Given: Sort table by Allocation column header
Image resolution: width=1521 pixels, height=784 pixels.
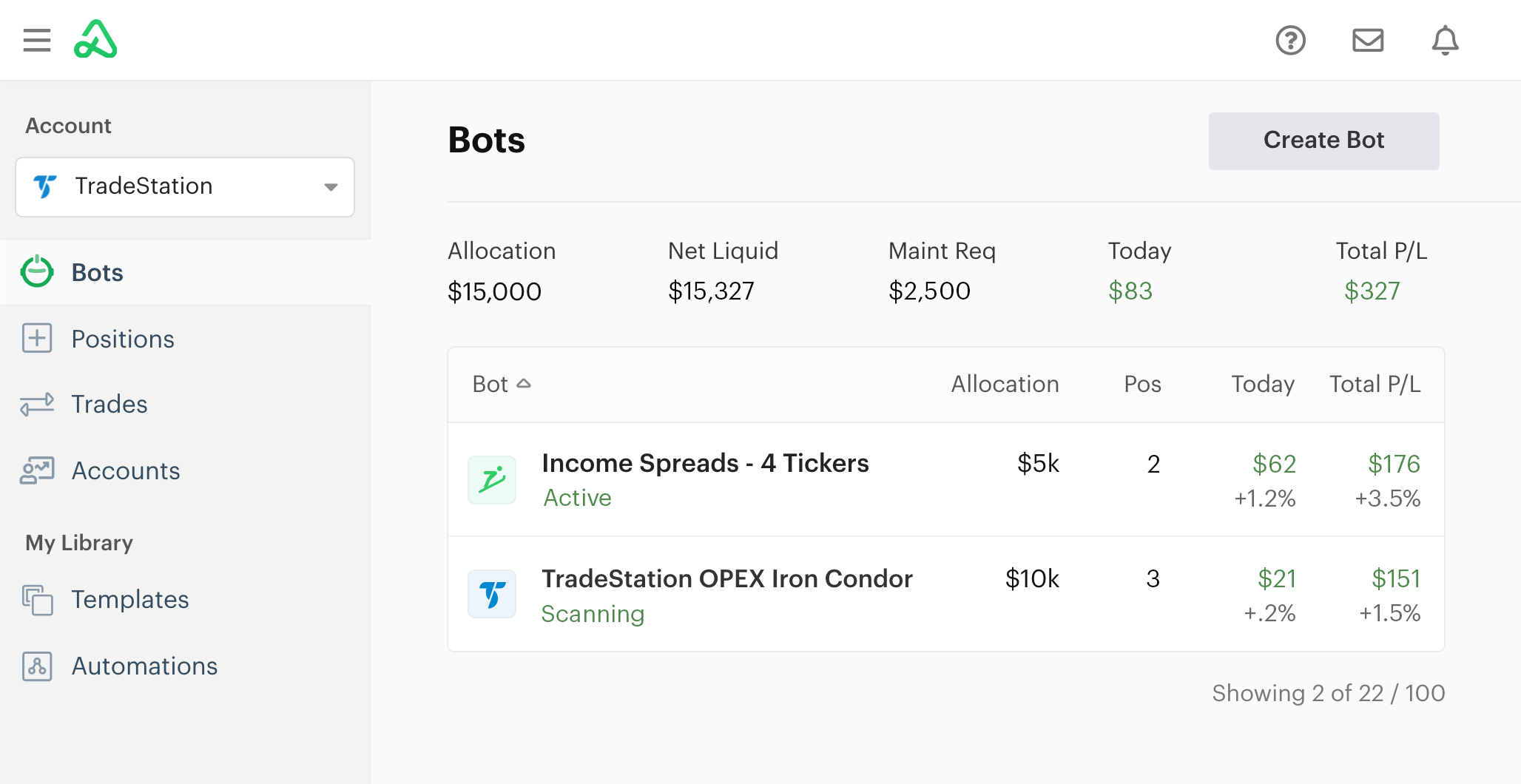Looking at the screenshot, I should point(1005,384).
